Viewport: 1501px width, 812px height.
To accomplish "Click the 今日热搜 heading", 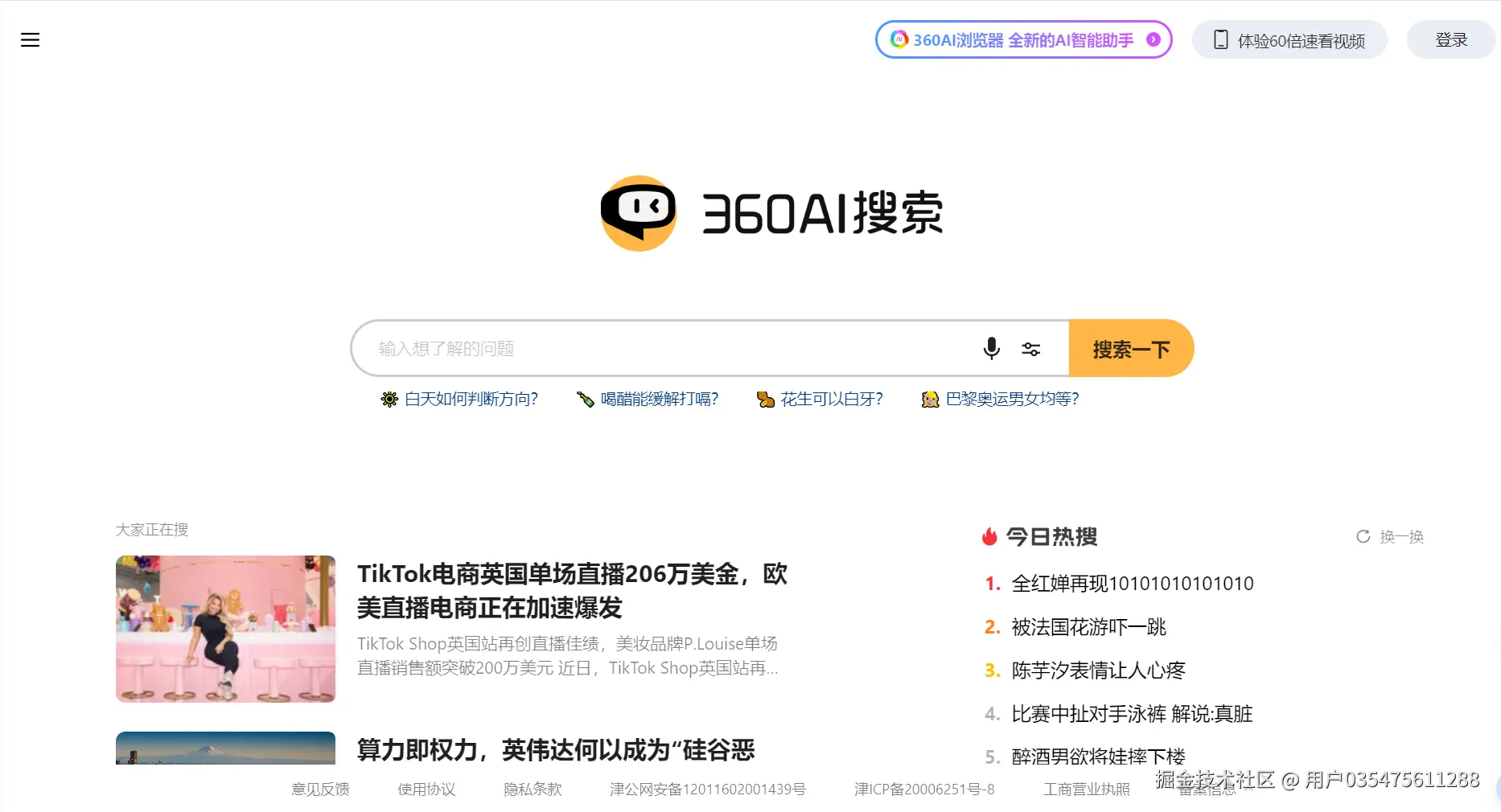I will click(x=1052, y=536).
